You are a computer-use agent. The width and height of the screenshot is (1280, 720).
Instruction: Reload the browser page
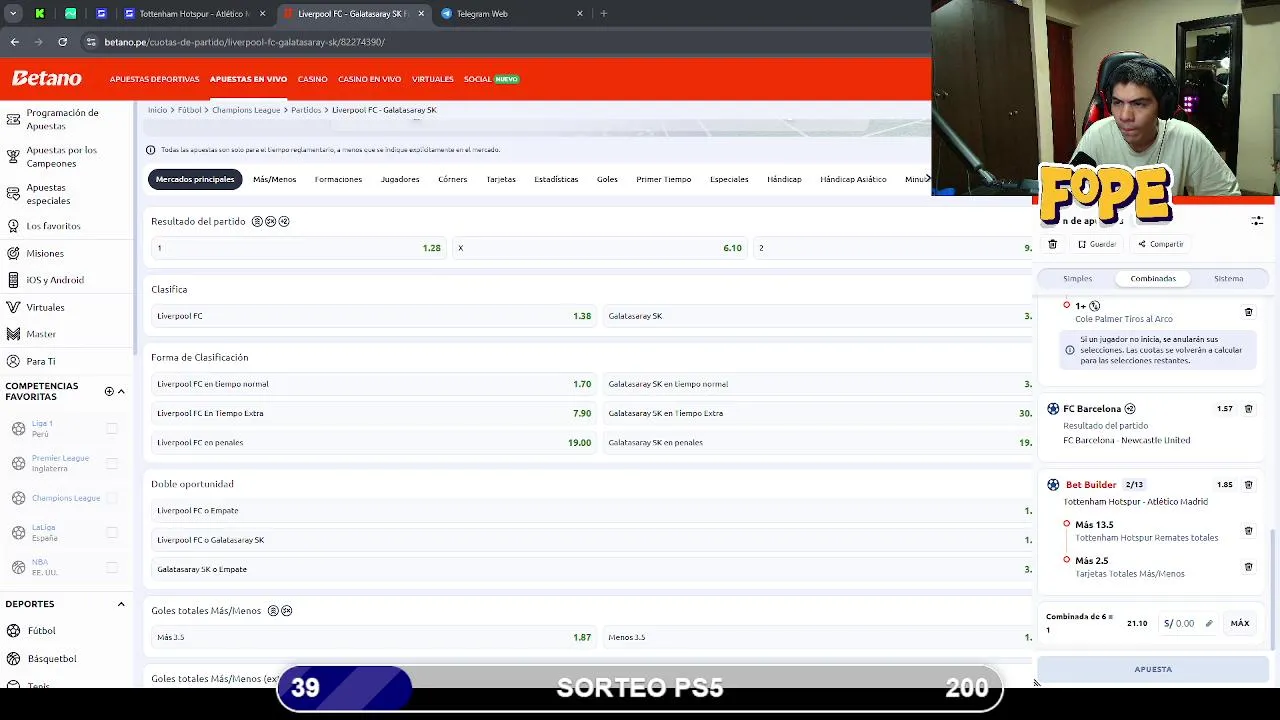62,42
